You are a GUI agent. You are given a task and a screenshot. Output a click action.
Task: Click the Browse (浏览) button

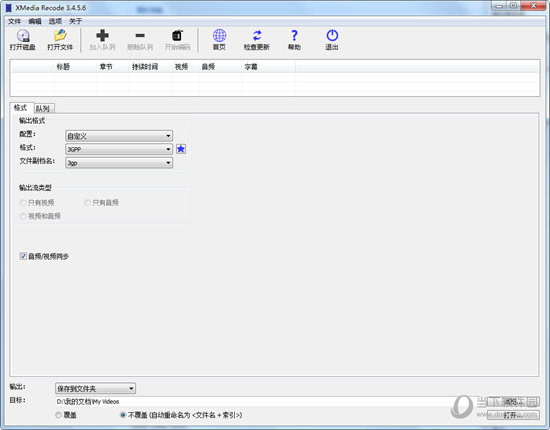point(513,402)
